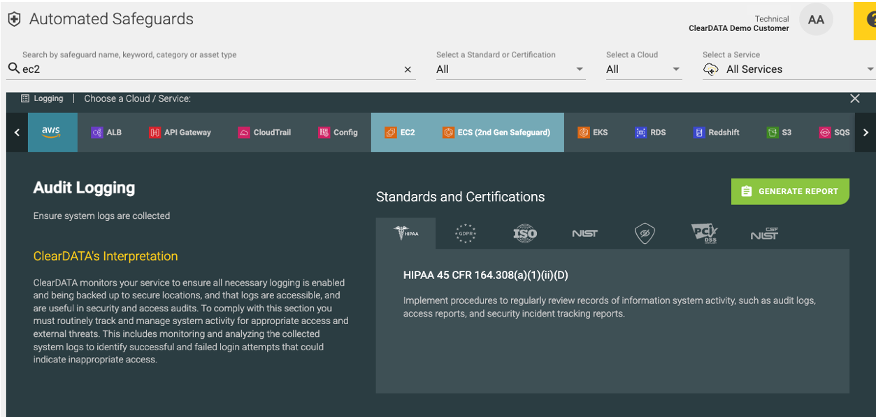Click HIPAA 45 CFR 164.308(a)(1)(ii)(D) text
876x418 pixels.
[485, 276]
